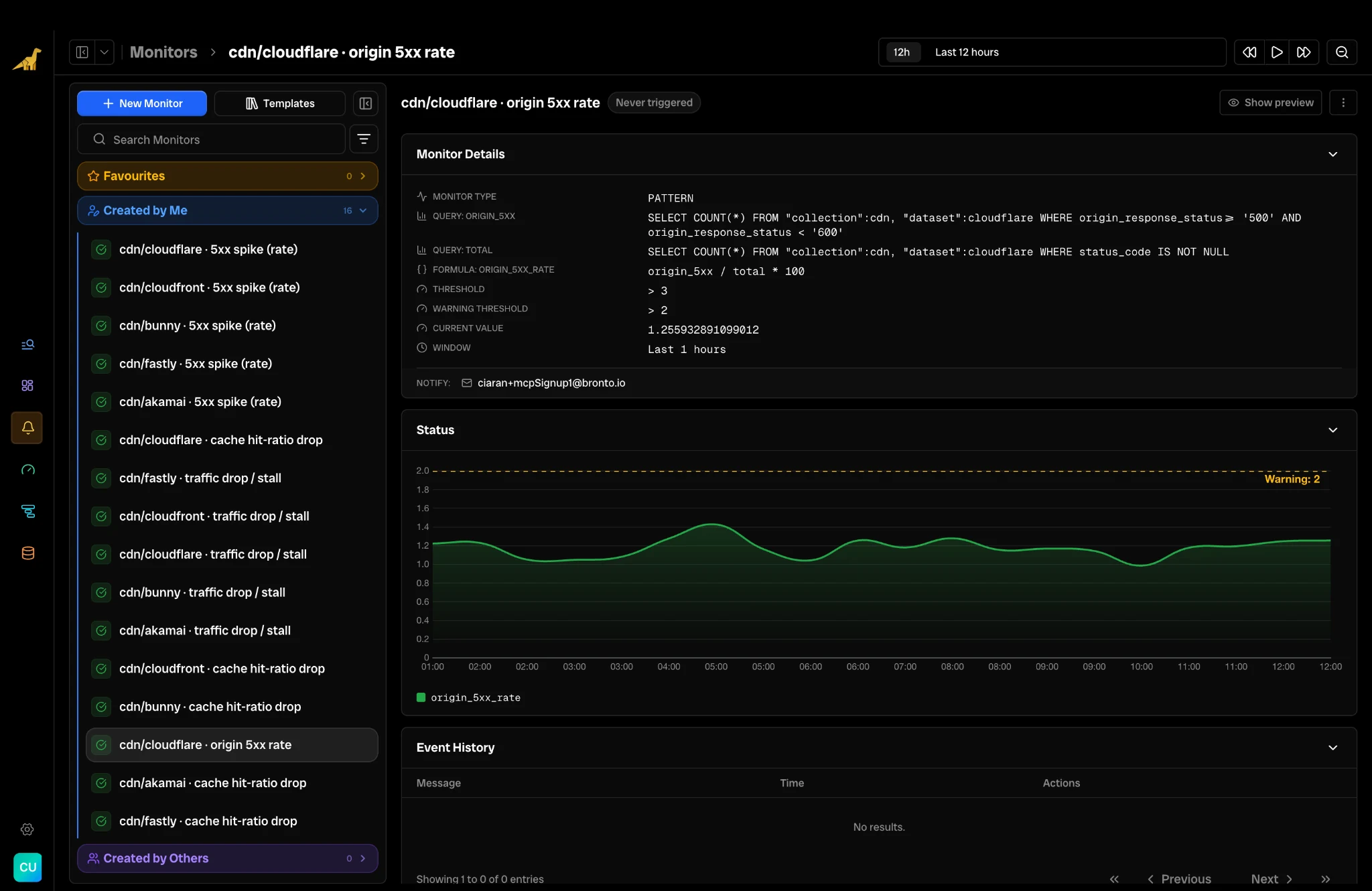This screenshot has height=891, width=1372.
Task: Open the dropdown next to sidebar toggle
Action: click(x=105, y=52)
